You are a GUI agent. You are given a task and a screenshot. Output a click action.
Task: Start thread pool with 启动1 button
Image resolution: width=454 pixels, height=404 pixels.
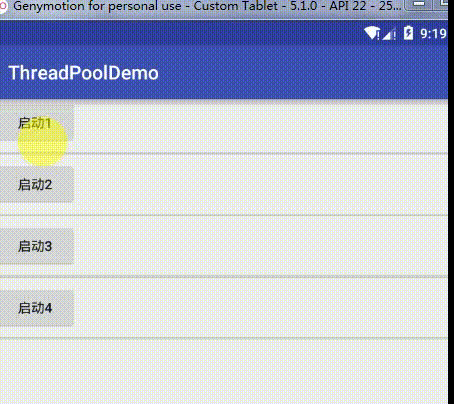click(36, 123)
